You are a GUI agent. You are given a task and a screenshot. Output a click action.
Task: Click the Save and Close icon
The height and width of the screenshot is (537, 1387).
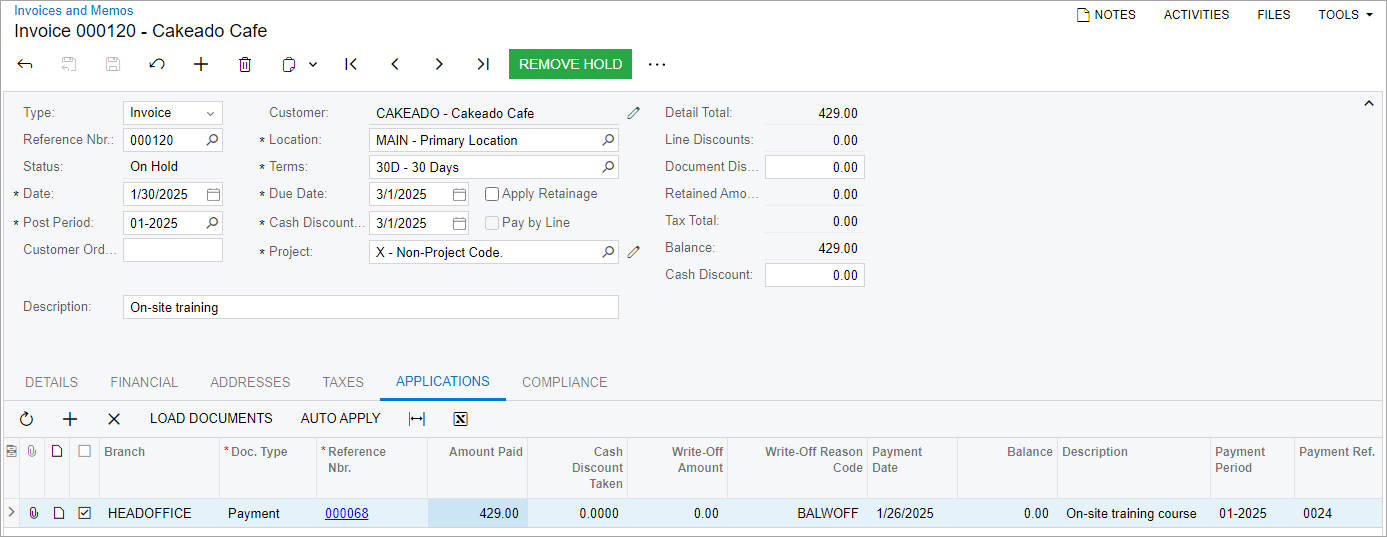pos(69,64)
